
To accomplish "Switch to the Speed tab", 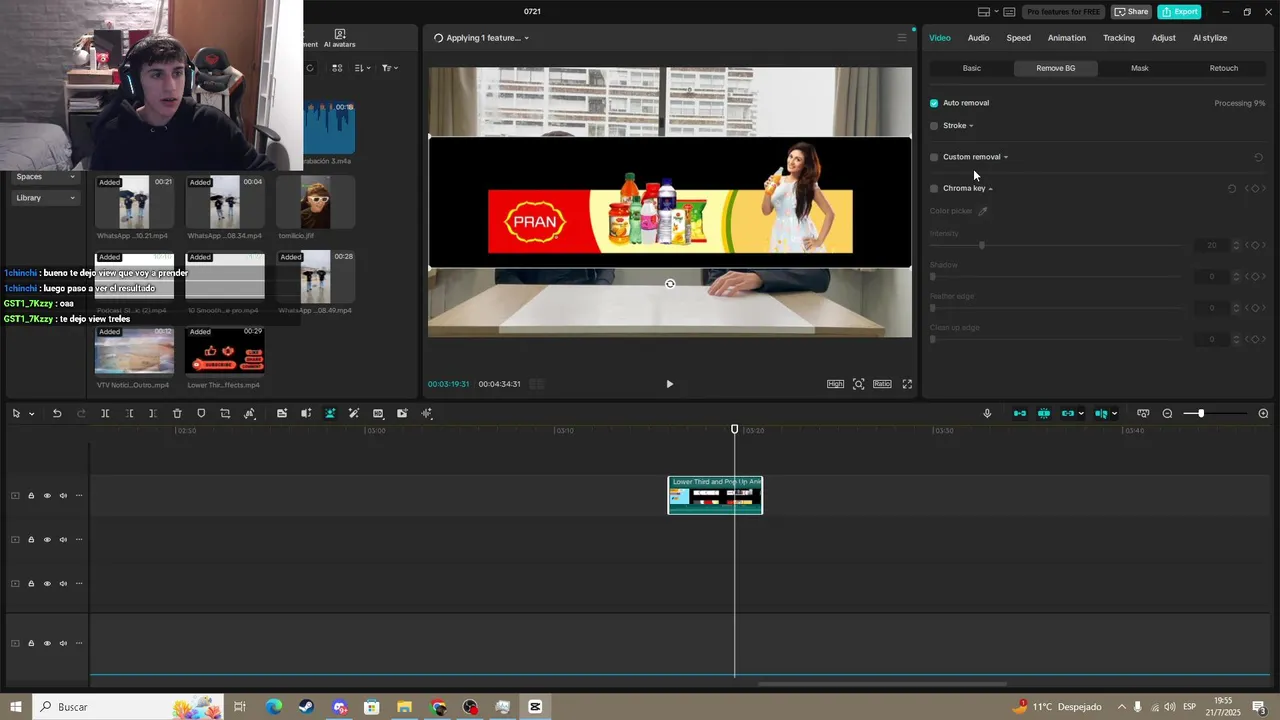I will coord(1018,38).
